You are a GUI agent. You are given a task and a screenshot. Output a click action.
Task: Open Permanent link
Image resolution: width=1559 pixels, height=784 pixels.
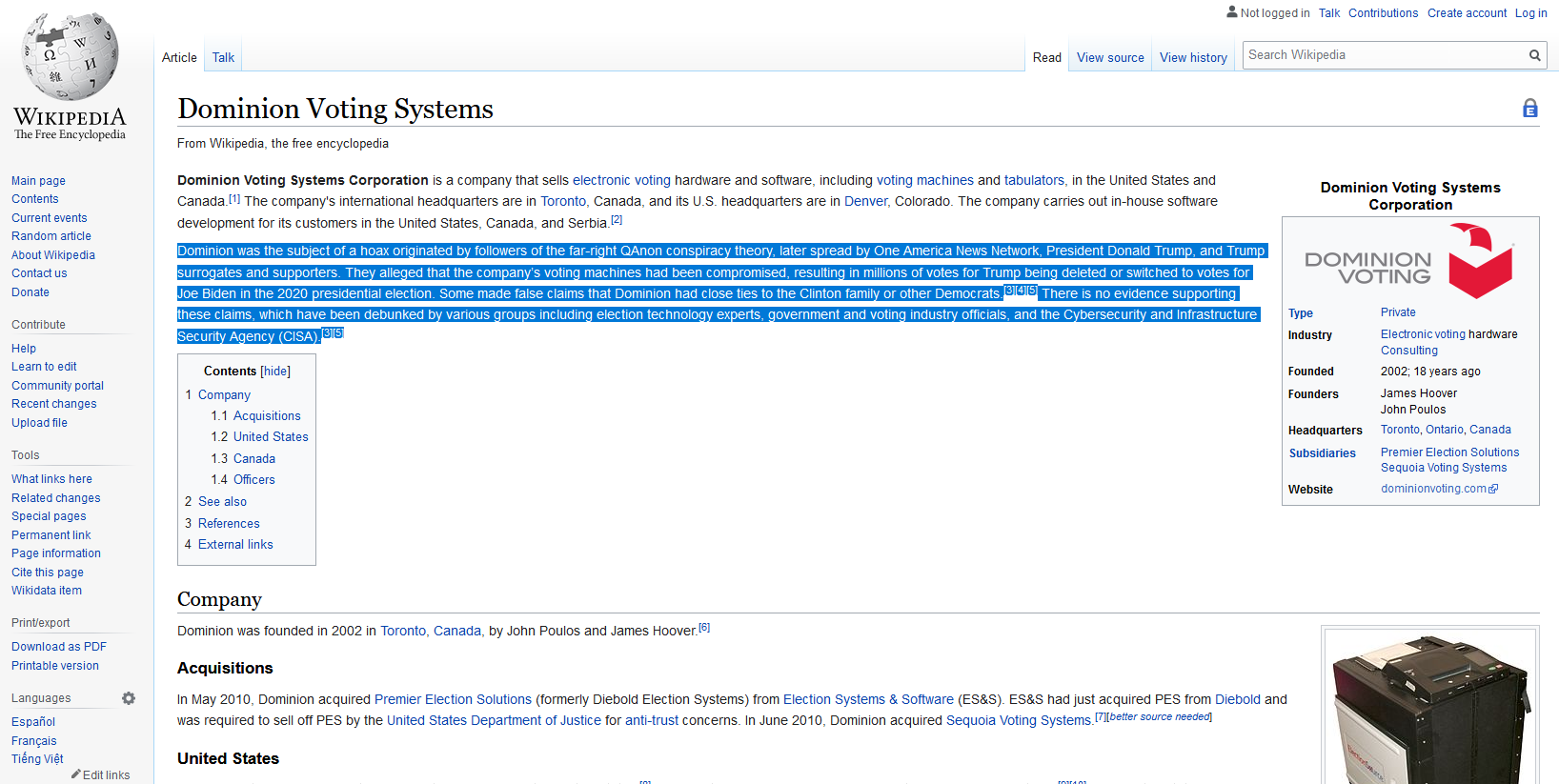click(51, 535)
